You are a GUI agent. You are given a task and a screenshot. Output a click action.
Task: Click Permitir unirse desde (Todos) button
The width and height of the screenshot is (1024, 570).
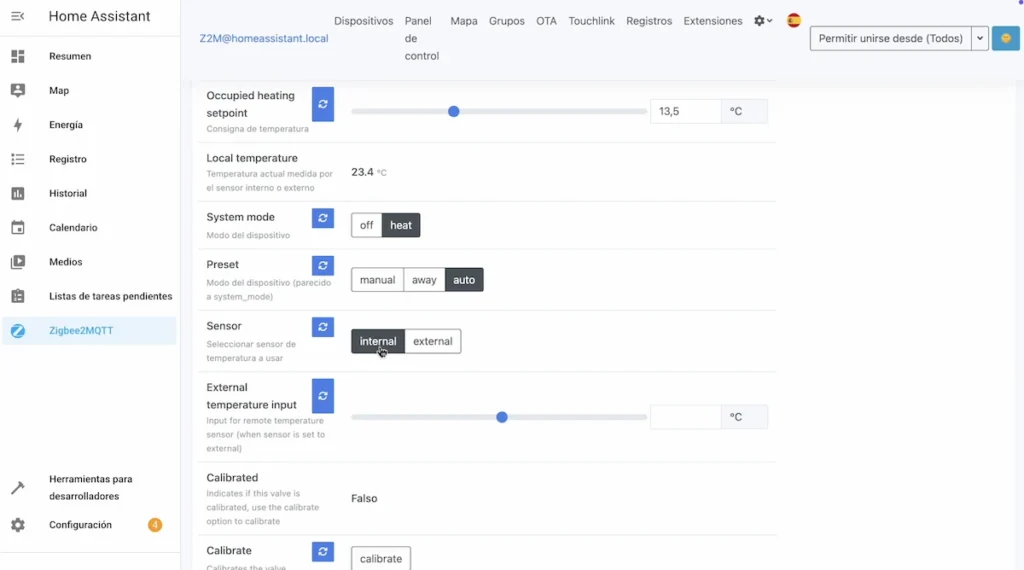click(890, 39)
